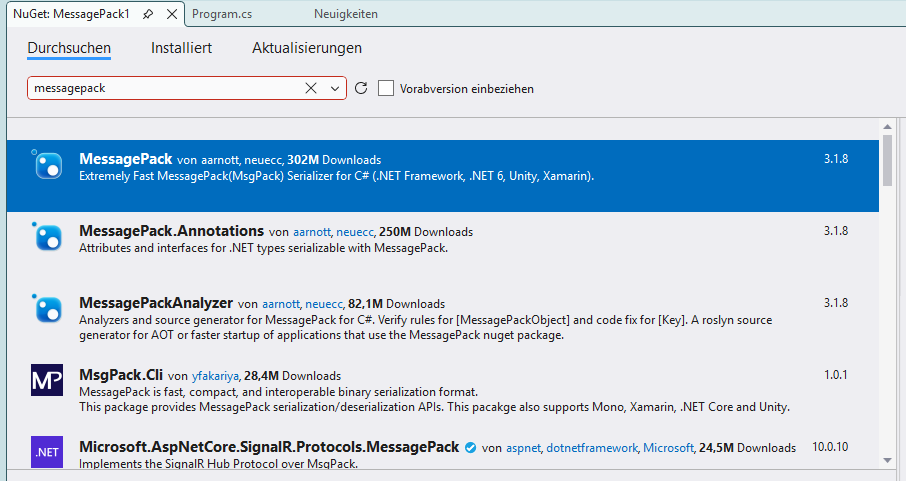Click the 24,5M Downloads text
906x481 pixels.
(747, 448)
